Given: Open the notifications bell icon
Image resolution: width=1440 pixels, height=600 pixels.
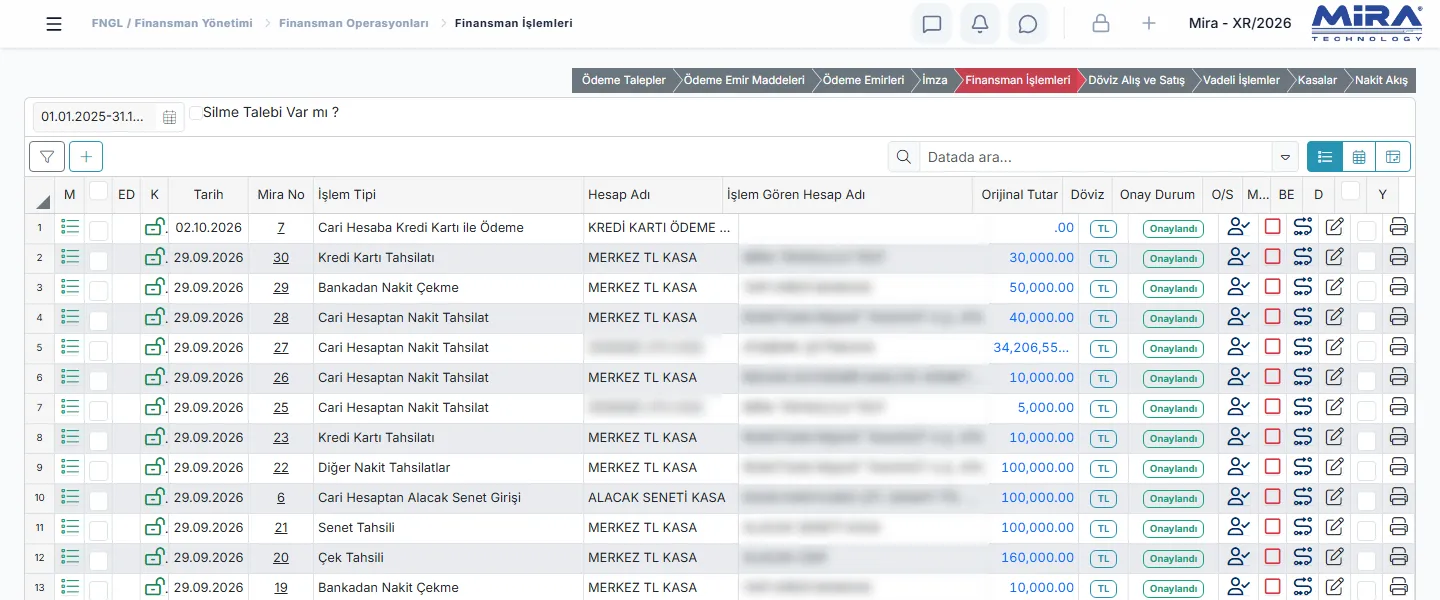Looking at the screenshot, I should tap(980, 24).
